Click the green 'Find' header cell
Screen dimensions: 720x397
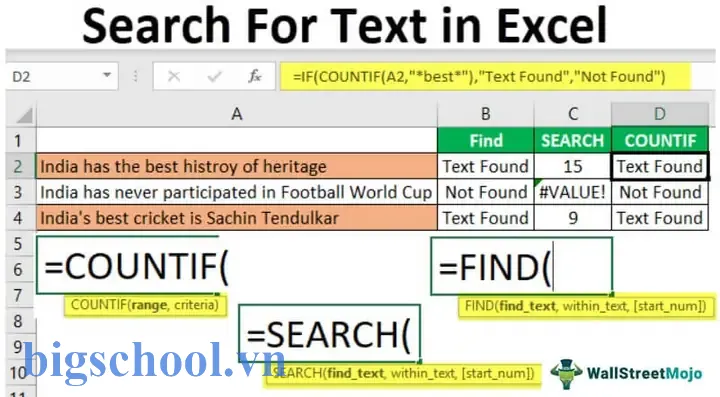tap(486, 140)
